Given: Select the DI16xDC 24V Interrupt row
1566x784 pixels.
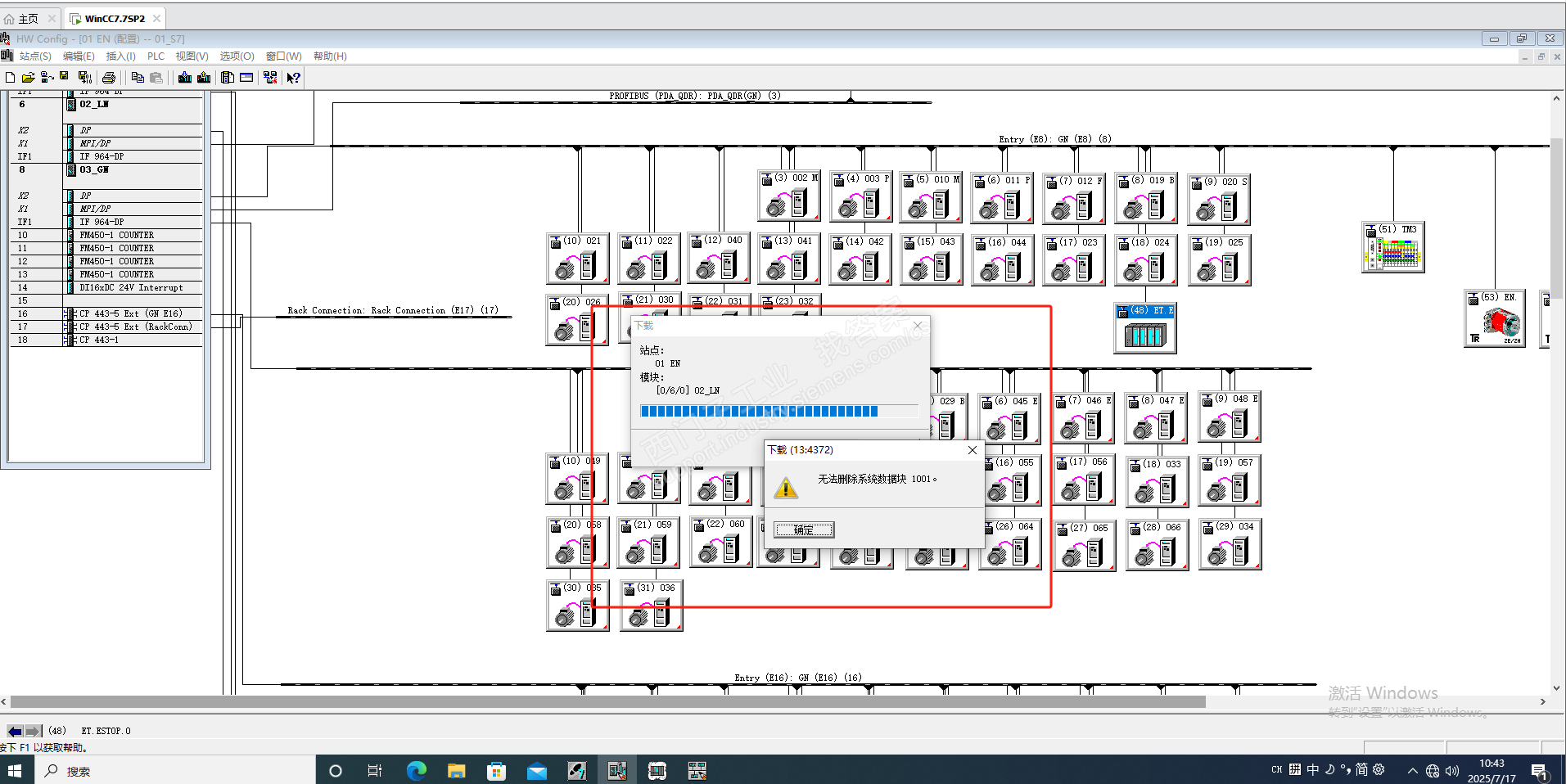Looking at the screenshot, I should pos(106,288).
